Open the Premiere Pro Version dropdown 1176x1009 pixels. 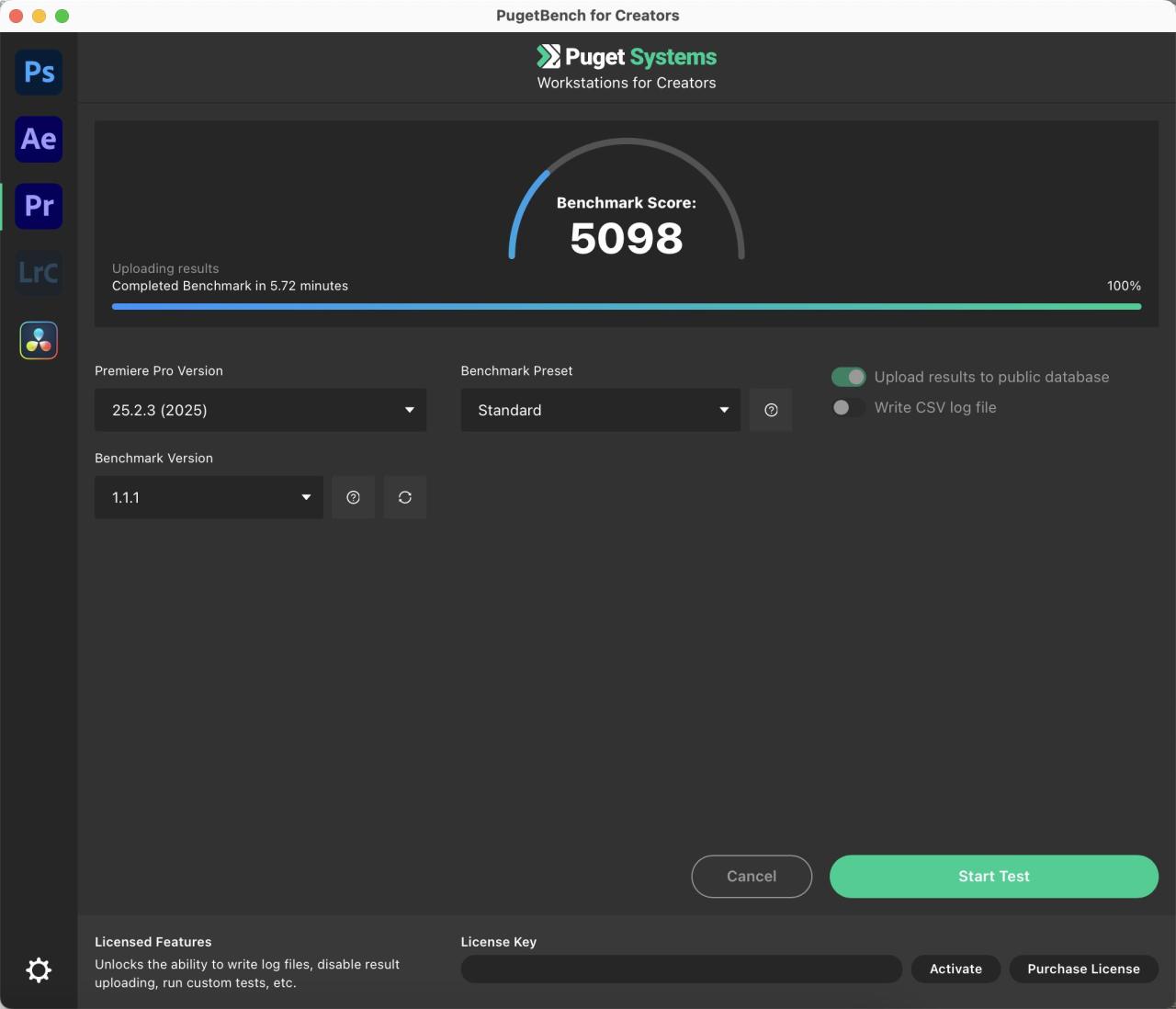pos(260,410)
